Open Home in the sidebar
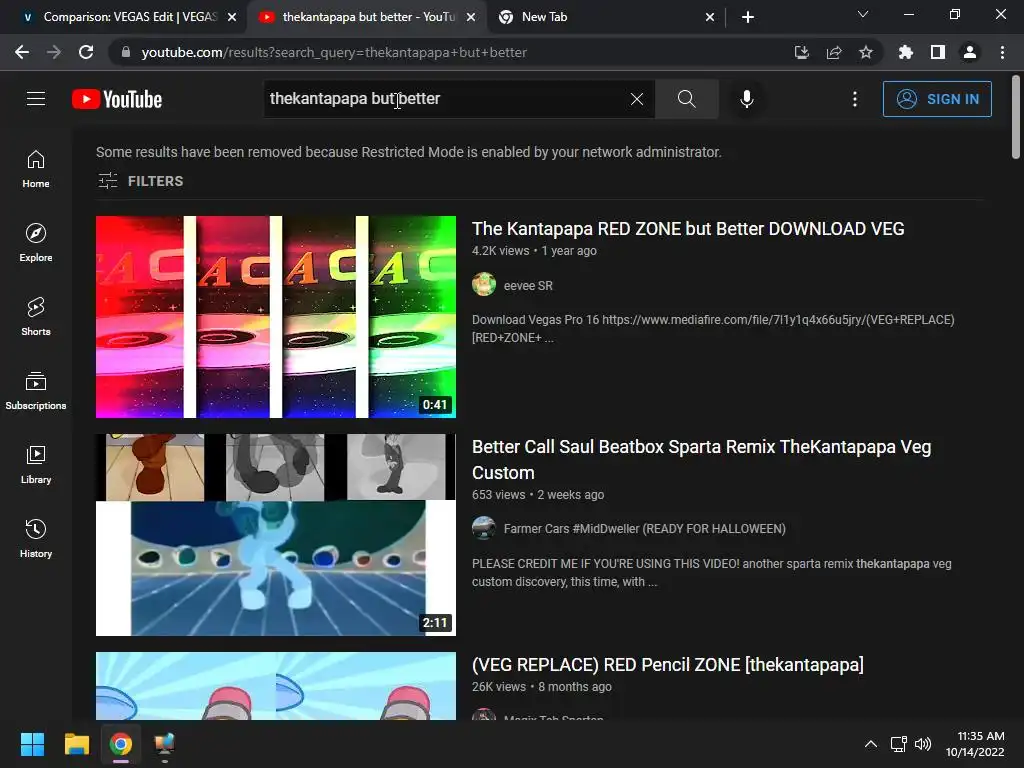Image resolution: width=1024 pixels, height=768 pixels. (36, 169)
